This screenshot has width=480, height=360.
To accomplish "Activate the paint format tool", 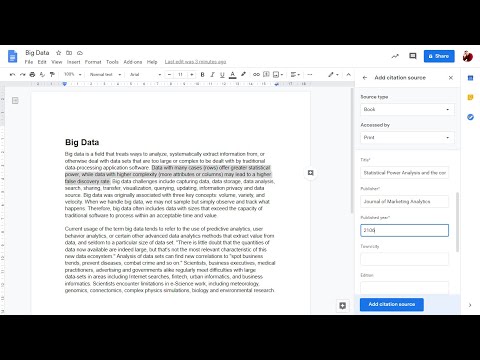I will pos(52,74).
